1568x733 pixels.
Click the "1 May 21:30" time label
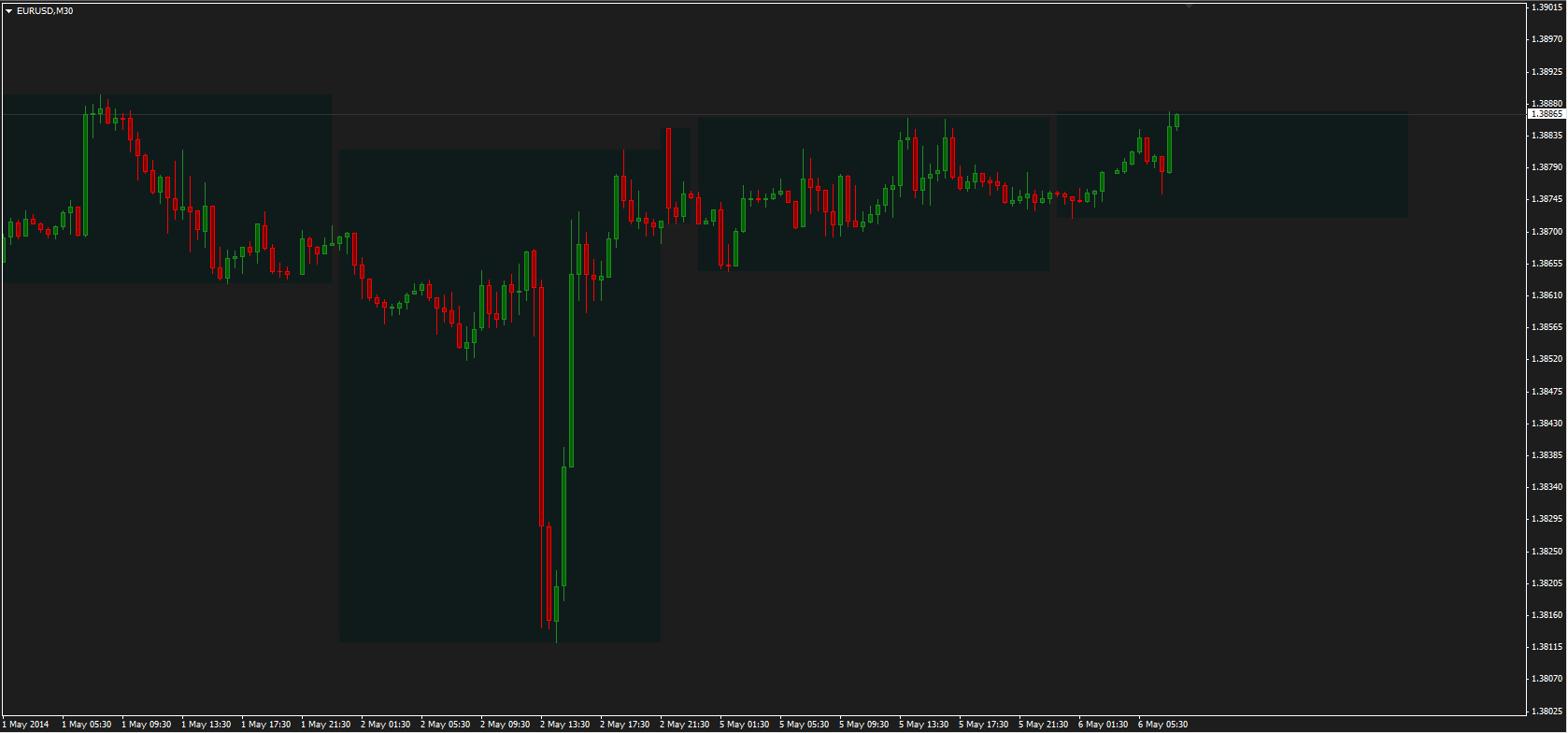pyautogui.click(x=326, y=725)
